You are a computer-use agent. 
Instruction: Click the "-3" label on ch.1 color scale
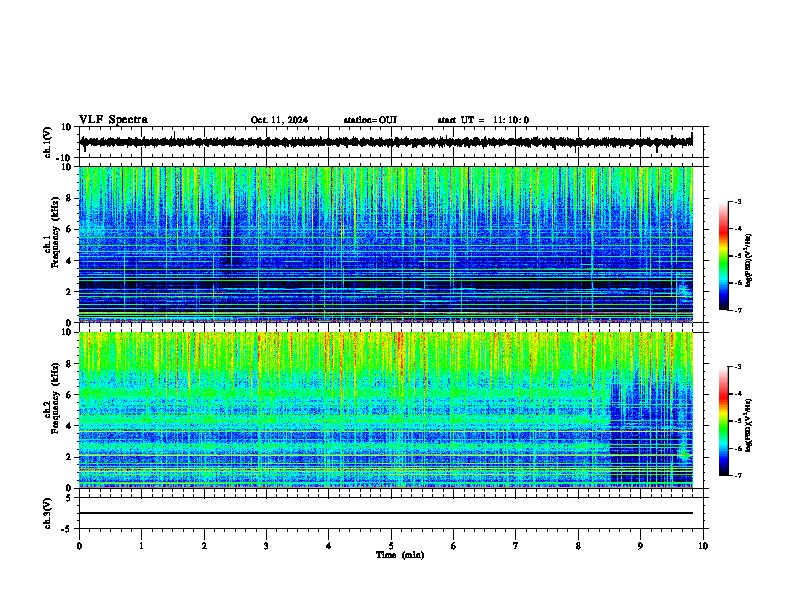737,201
